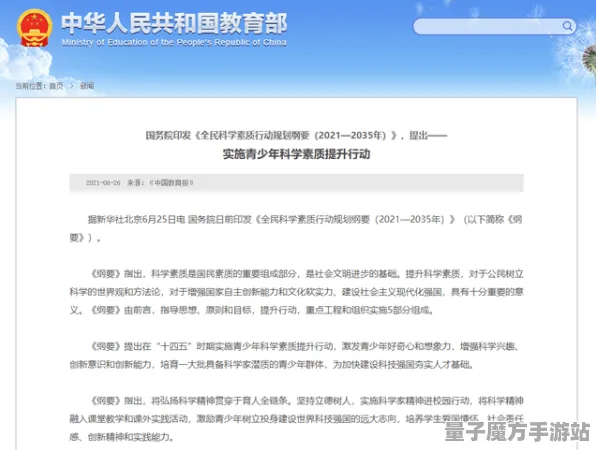
Task: Click the paragraph starting 据新华社北京6月25日电
Action: (296, 228)
